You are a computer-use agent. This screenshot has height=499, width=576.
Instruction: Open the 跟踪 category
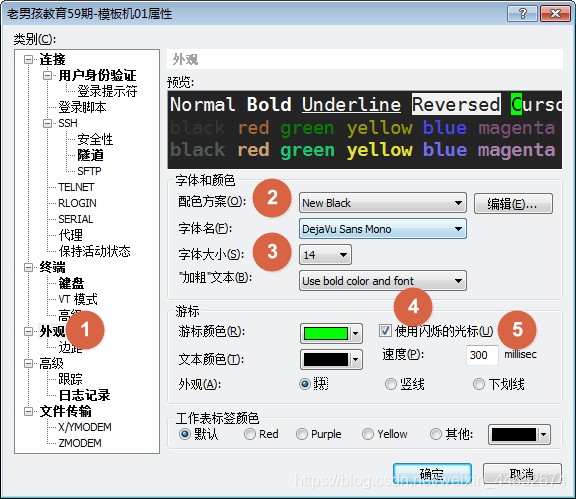click(x=70, y=379)
